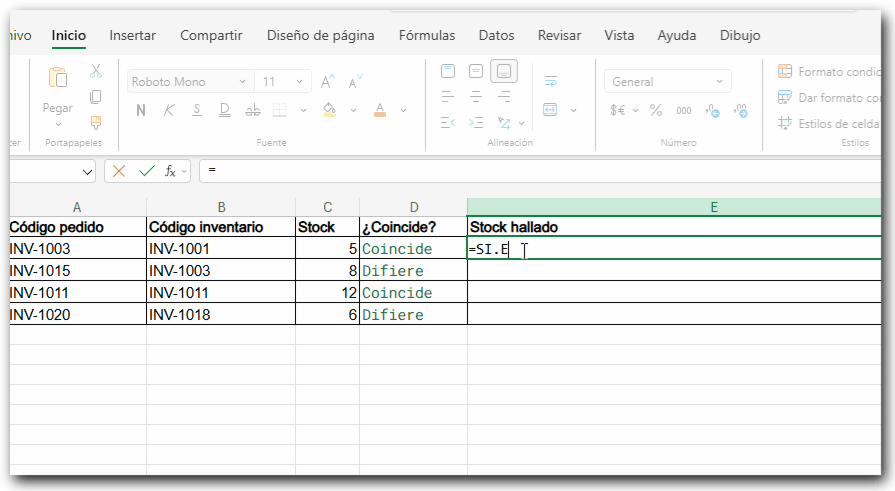Toggle bottom vertical alignment
The width and height of the screenshot is (895, 491).
(x=503, y=71)
